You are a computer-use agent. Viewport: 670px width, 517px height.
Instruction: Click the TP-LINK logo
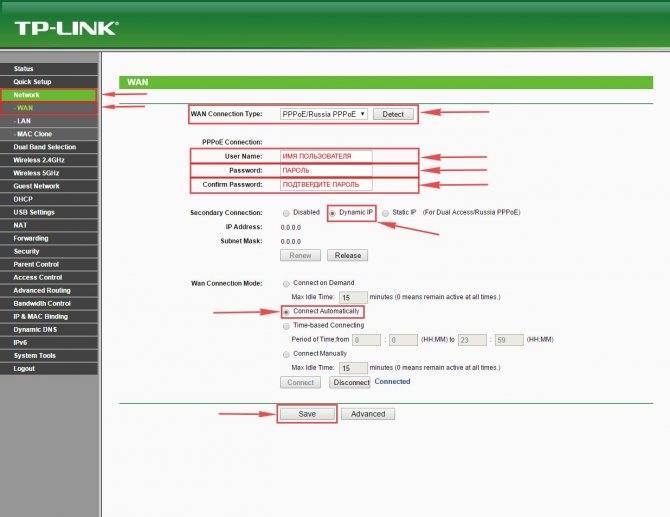click(x=66, y=28)
